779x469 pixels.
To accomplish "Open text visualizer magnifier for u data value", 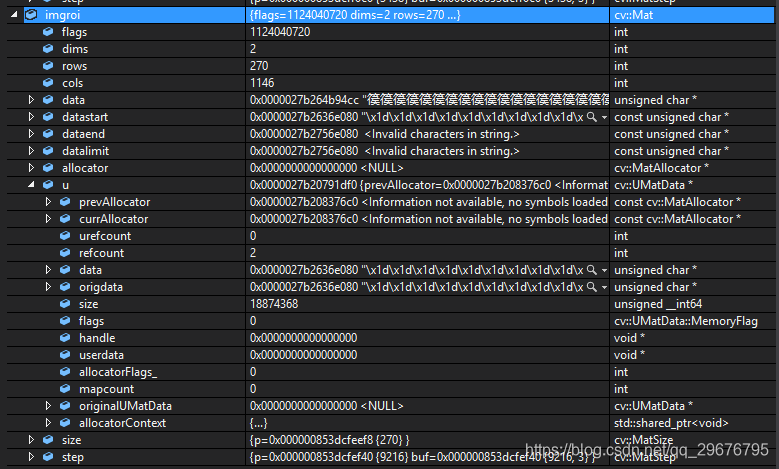I will [591, 270].
